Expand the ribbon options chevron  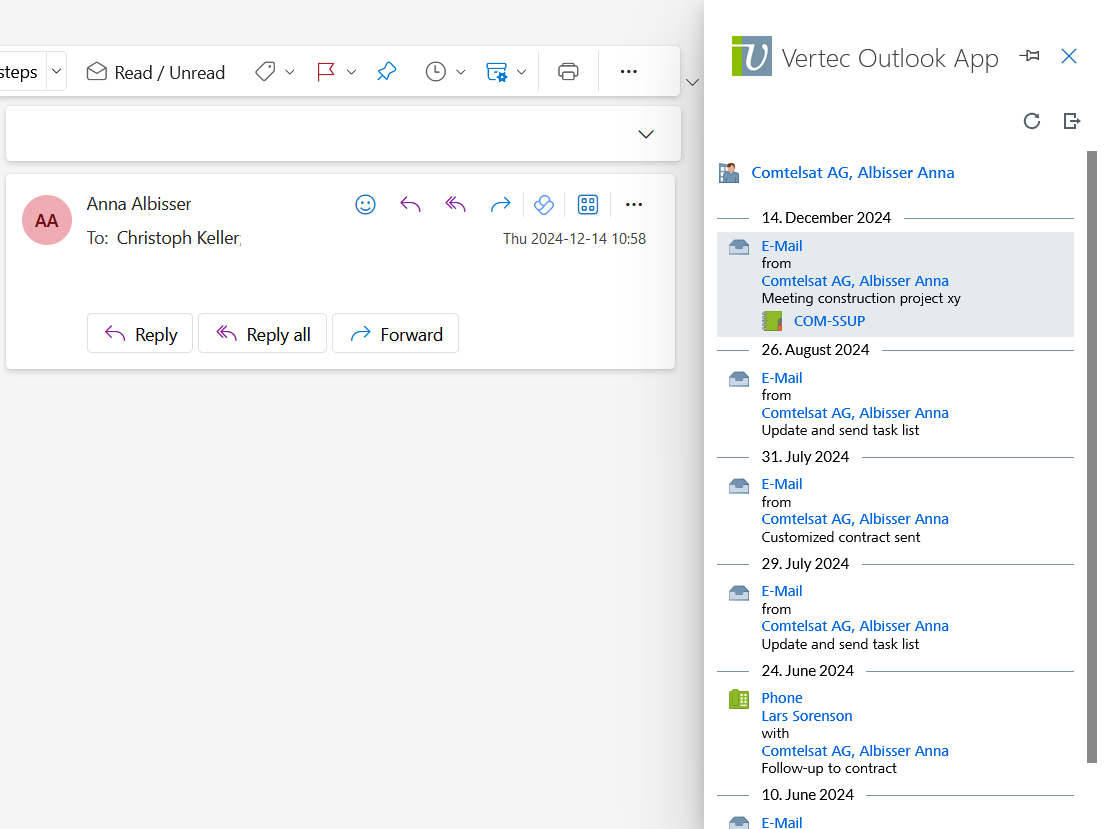pos(692,82)
